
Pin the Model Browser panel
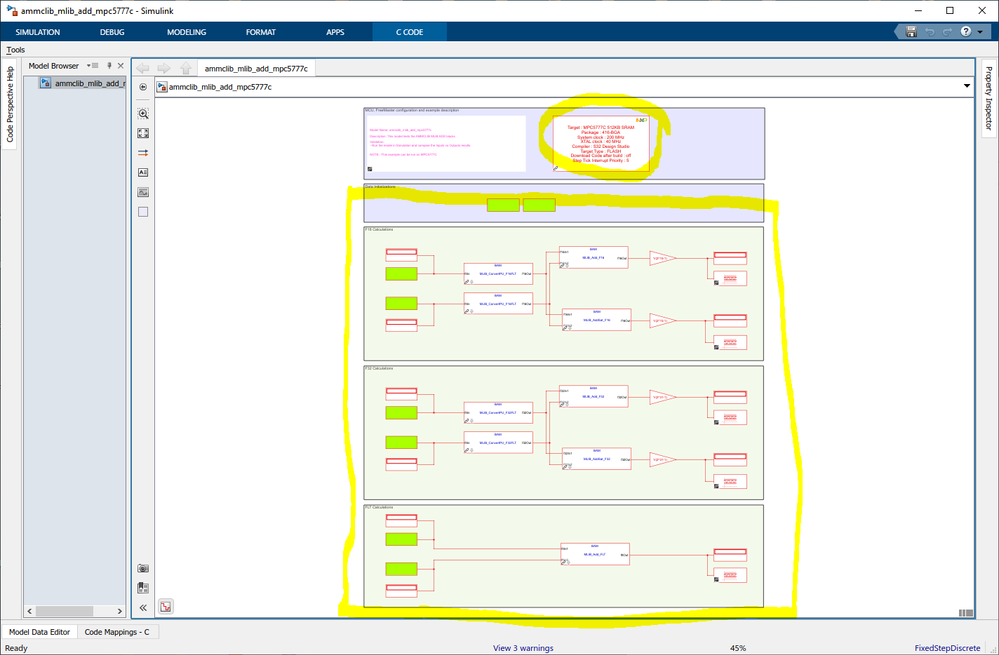(x=109, y=66)
